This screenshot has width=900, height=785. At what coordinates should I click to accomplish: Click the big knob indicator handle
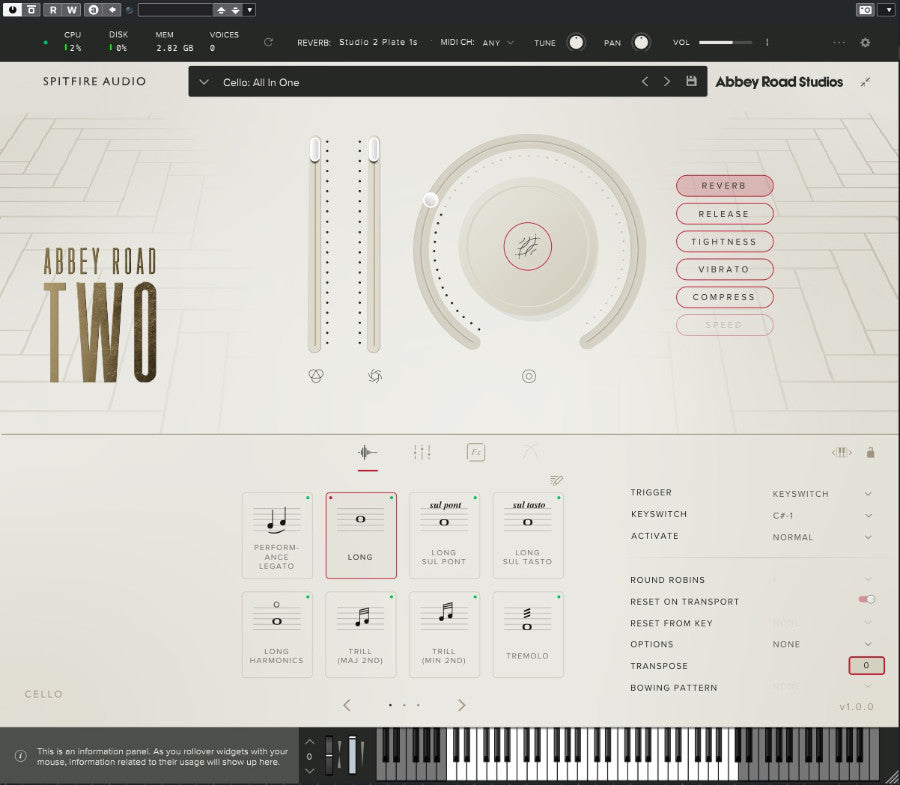430,200
